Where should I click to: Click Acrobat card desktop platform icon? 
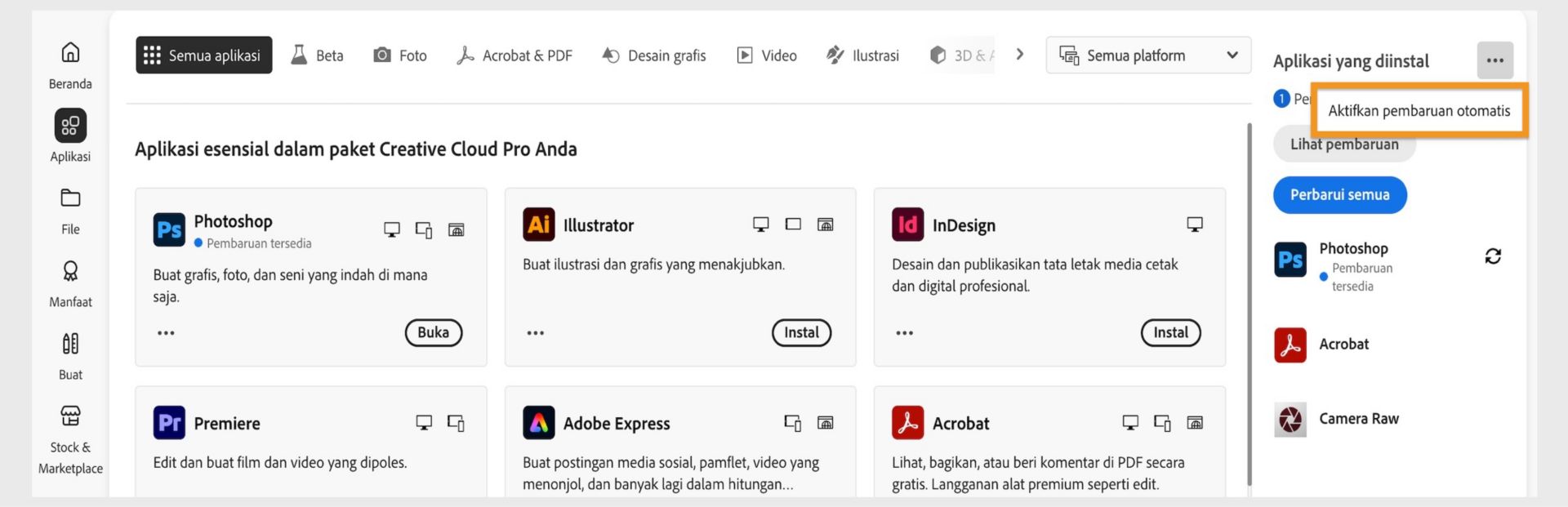(1130, 422)
